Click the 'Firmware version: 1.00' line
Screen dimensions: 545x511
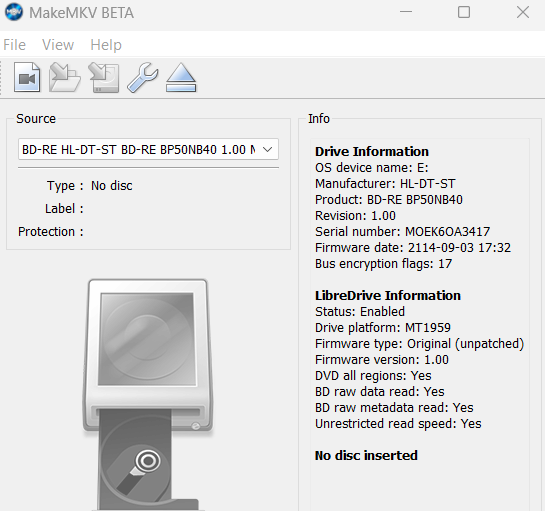(x=382, y=359)
